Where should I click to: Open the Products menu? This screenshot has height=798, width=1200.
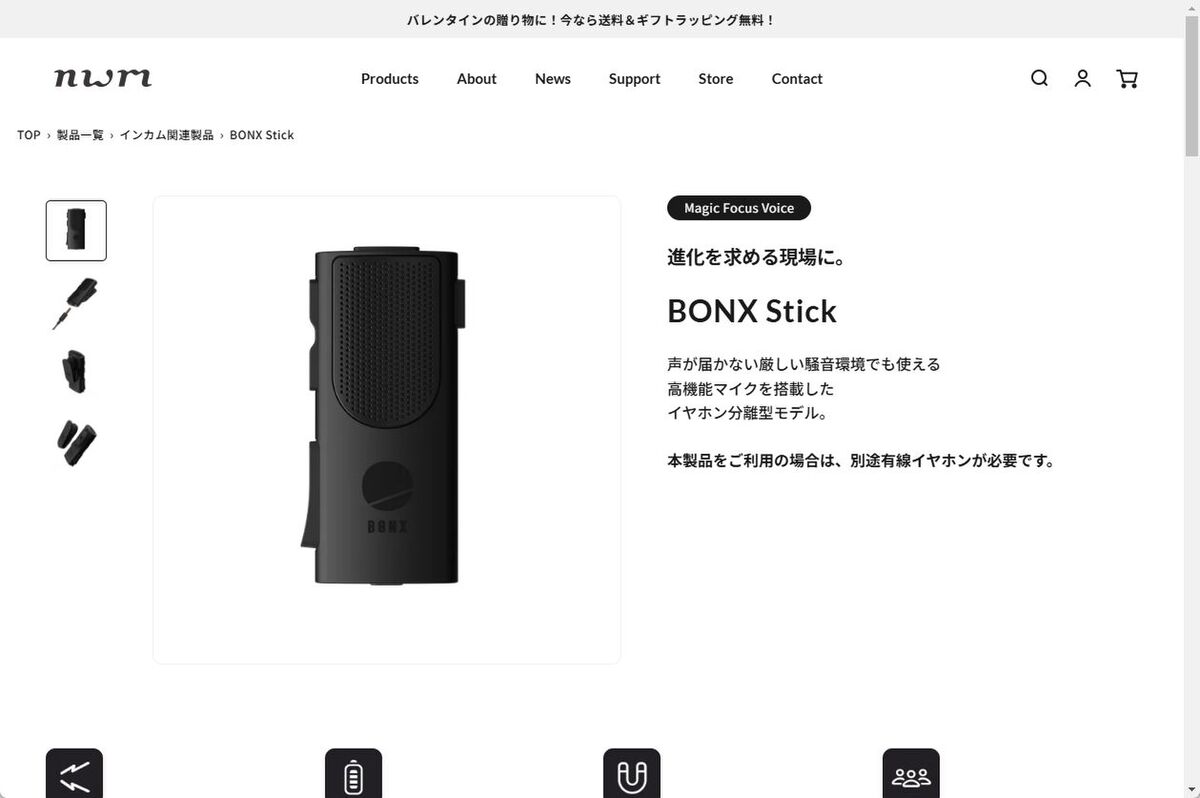(390, 79)
